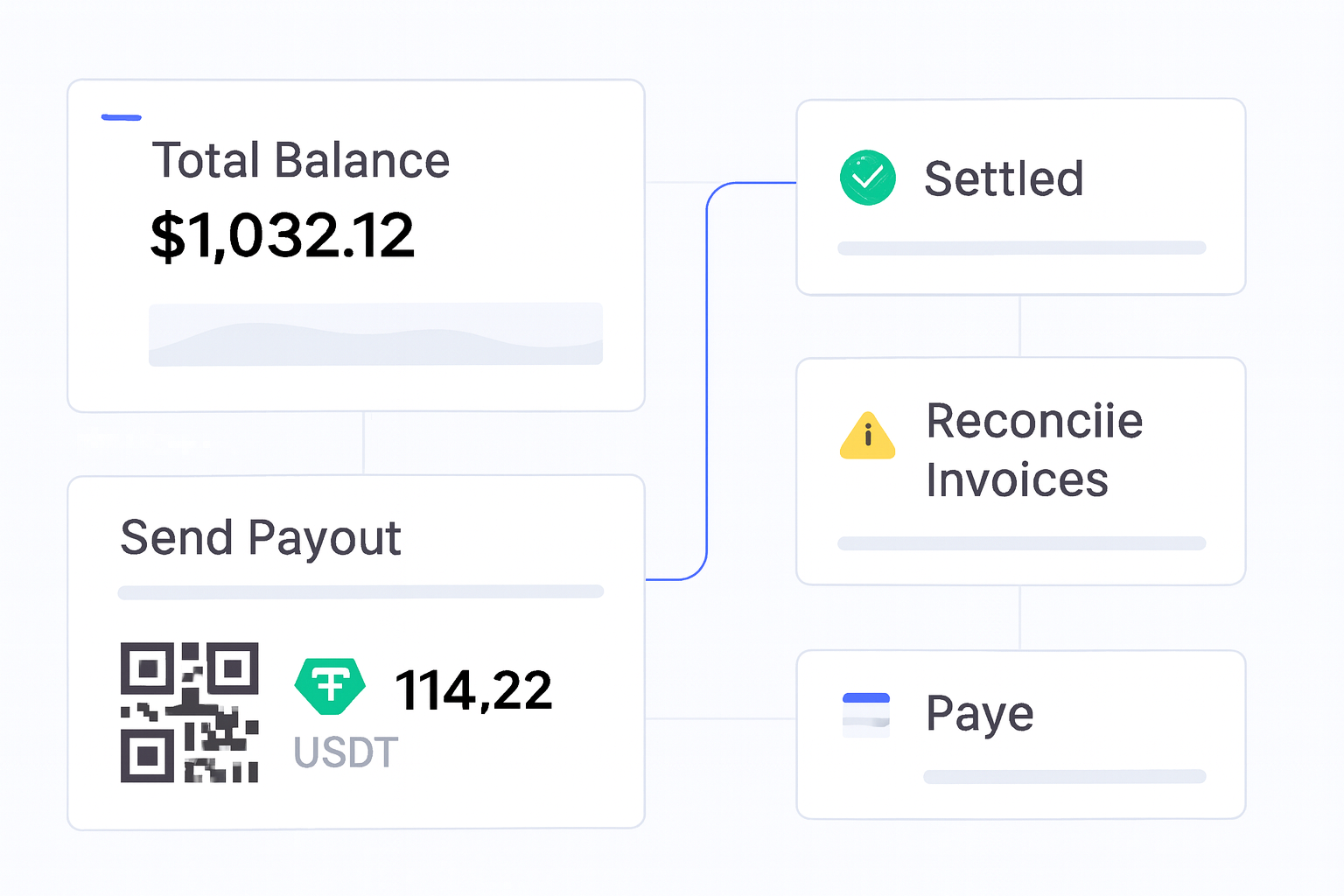Select the Total Balance heading
1344x896 pixels.
coord(301,160)
